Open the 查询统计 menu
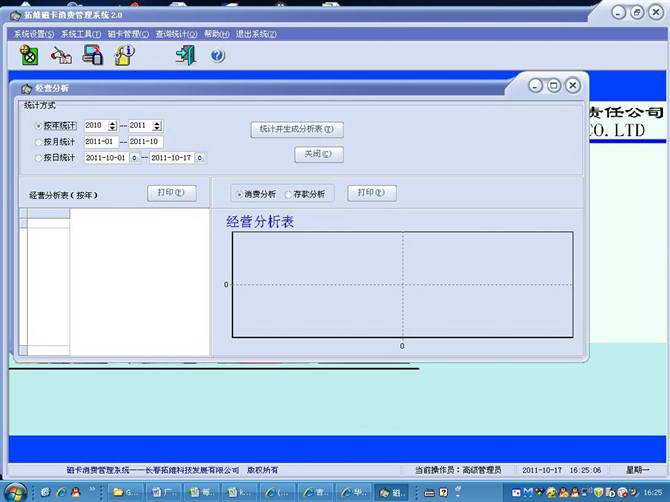 [176, 34]
